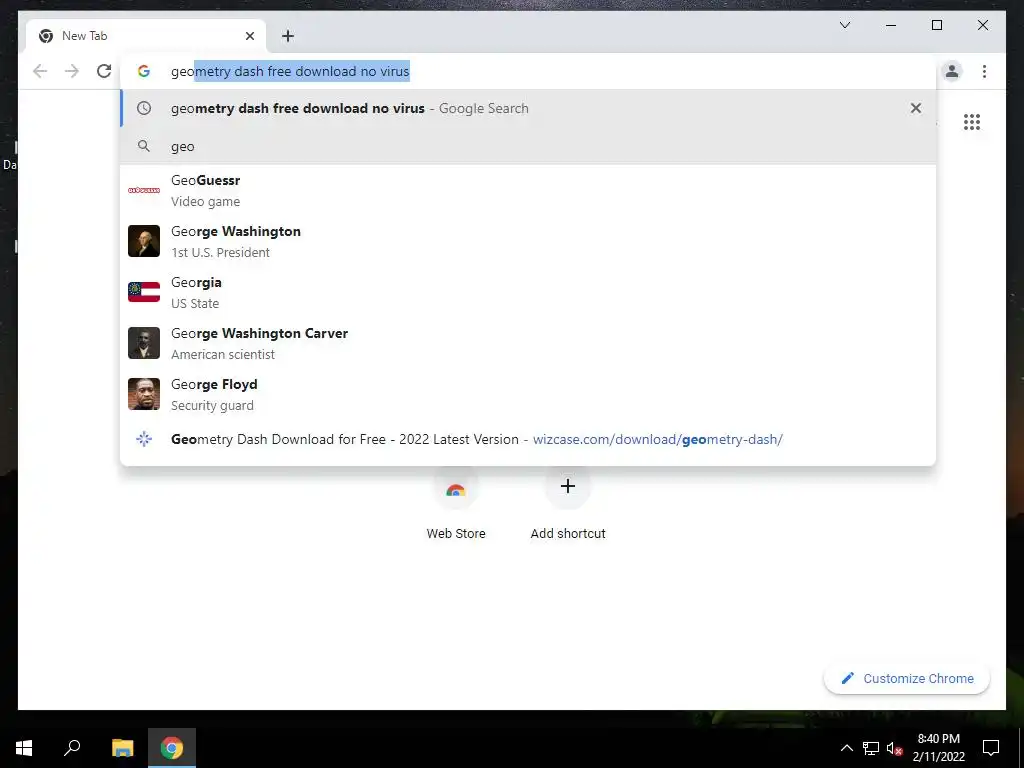Click the clock history icon in suggestions
Screen dimensions: 1024x768
pyautogui.click(x=144, y=108)
